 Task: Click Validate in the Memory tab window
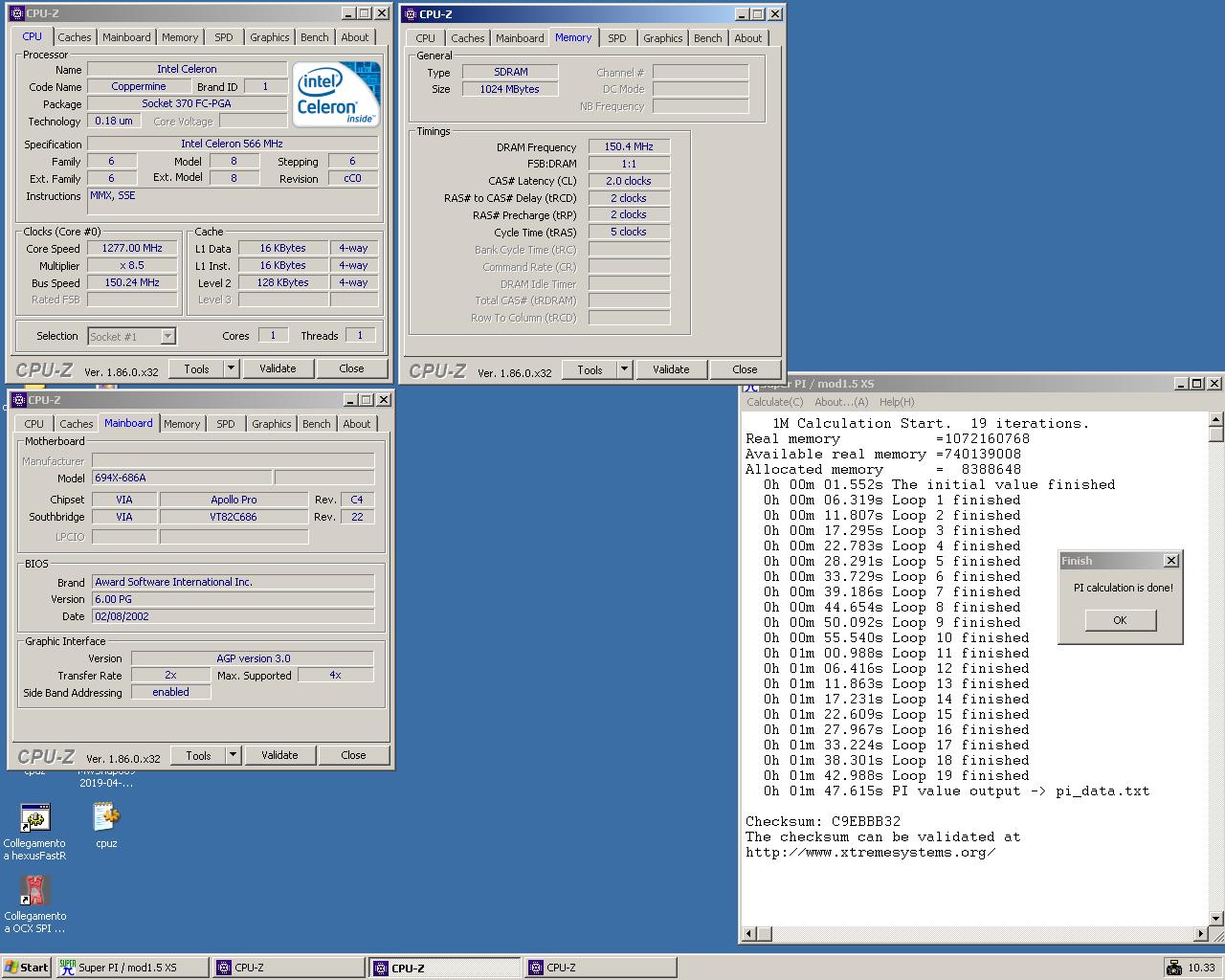[671, 369]
